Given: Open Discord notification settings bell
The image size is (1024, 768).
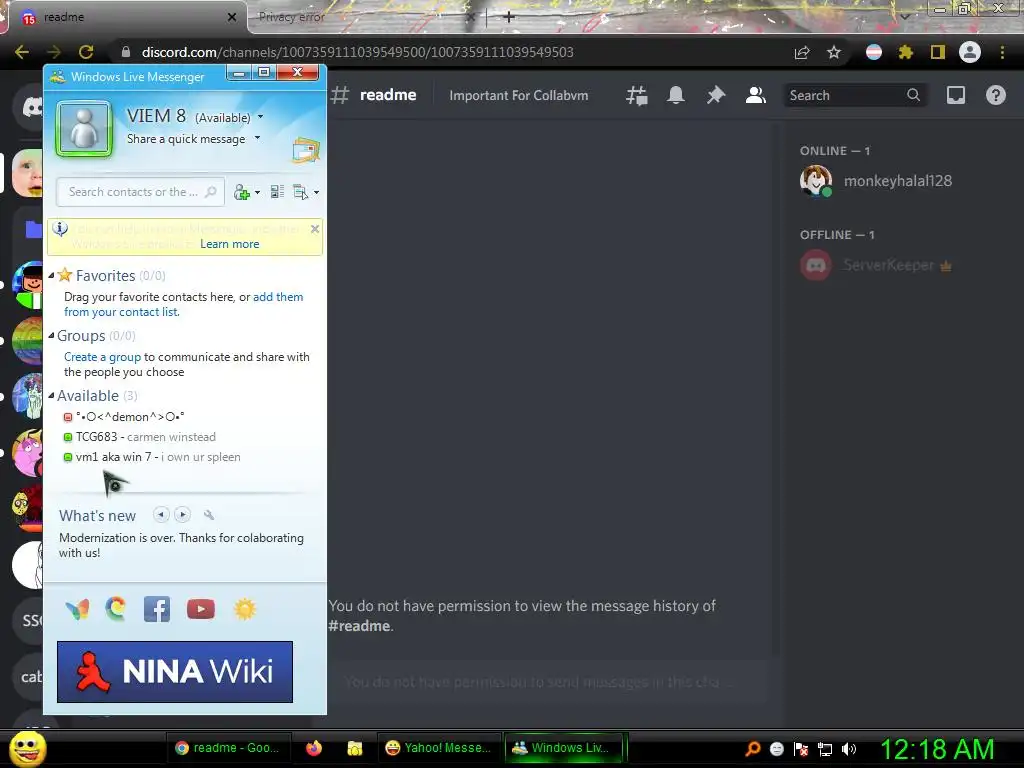Looking at the screenshot, I should click(676, 95).
